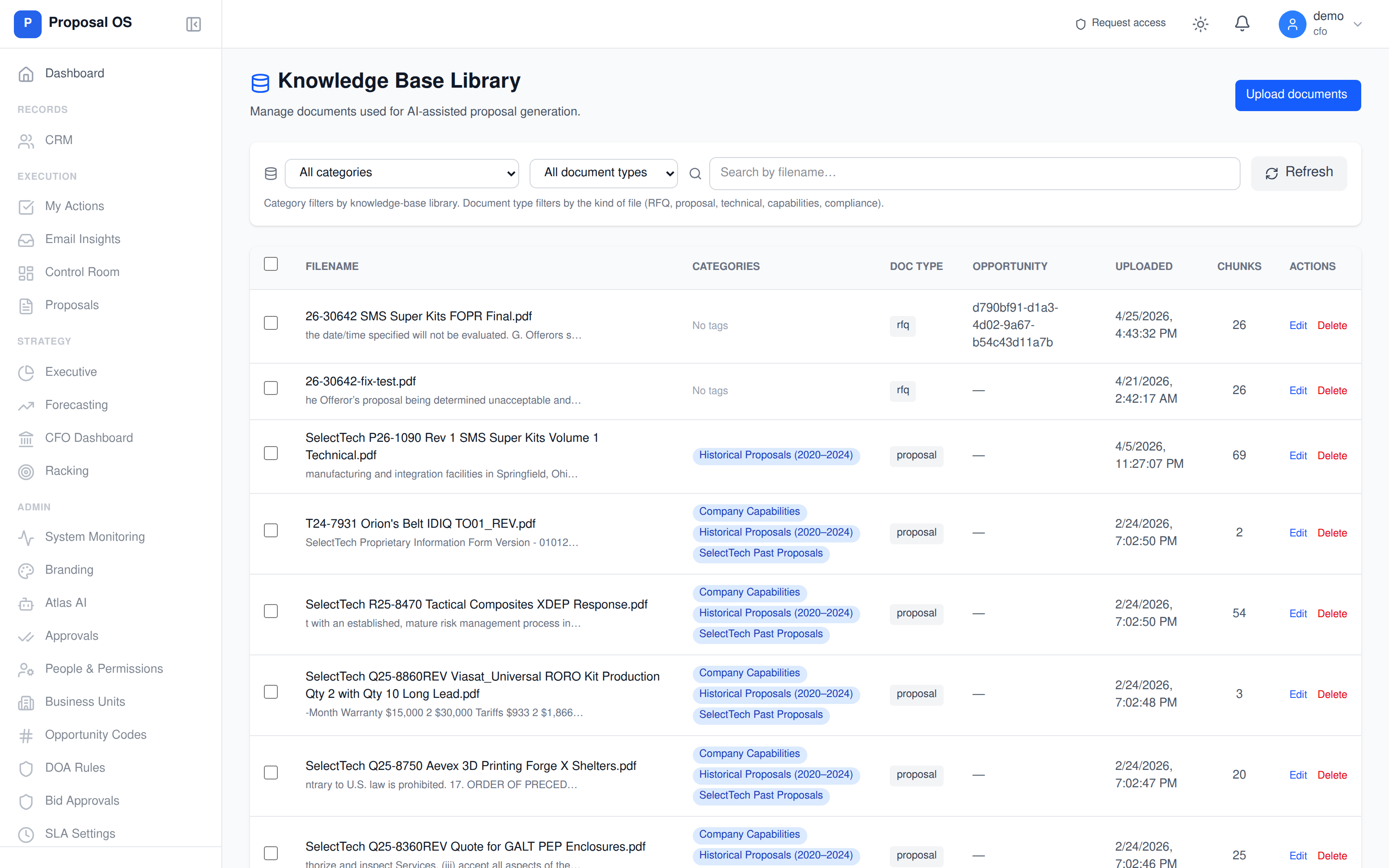Open the All document types dropdown
The image size is (1389, 868).
(x=603, y=172)
